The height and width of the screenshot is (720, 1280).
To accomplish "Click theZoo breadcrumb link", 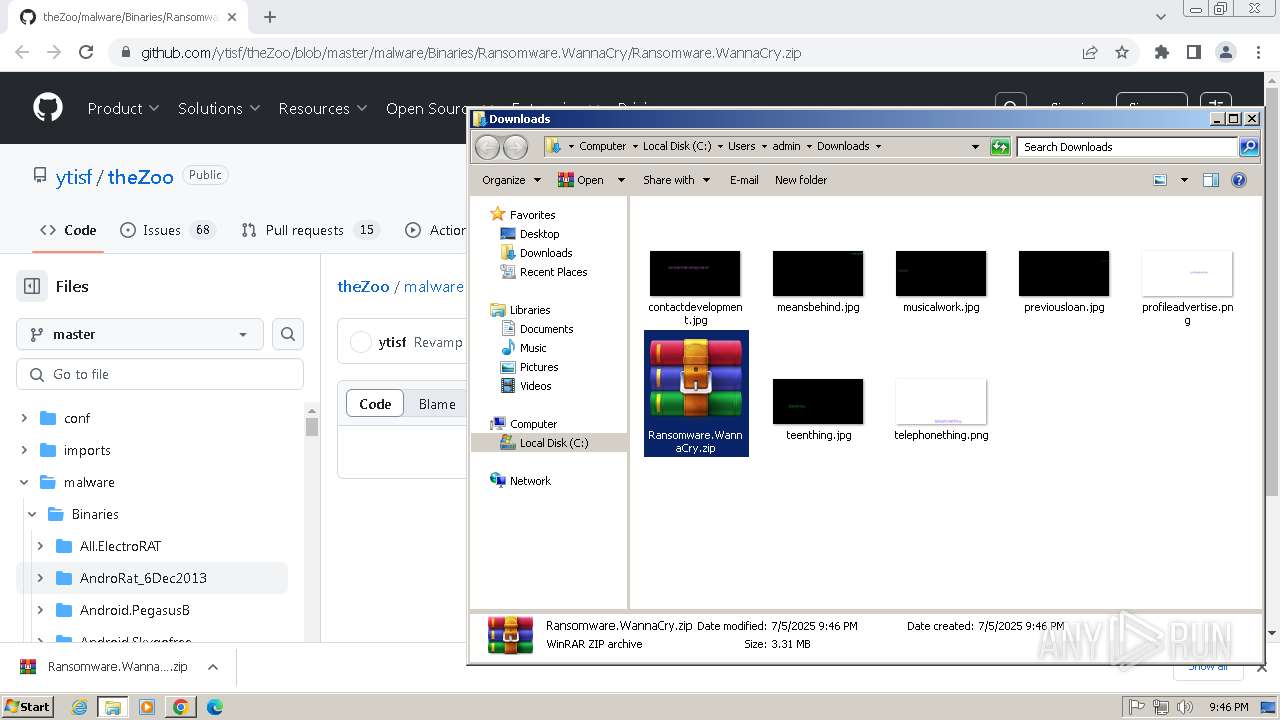I will (x=363, y=286).
